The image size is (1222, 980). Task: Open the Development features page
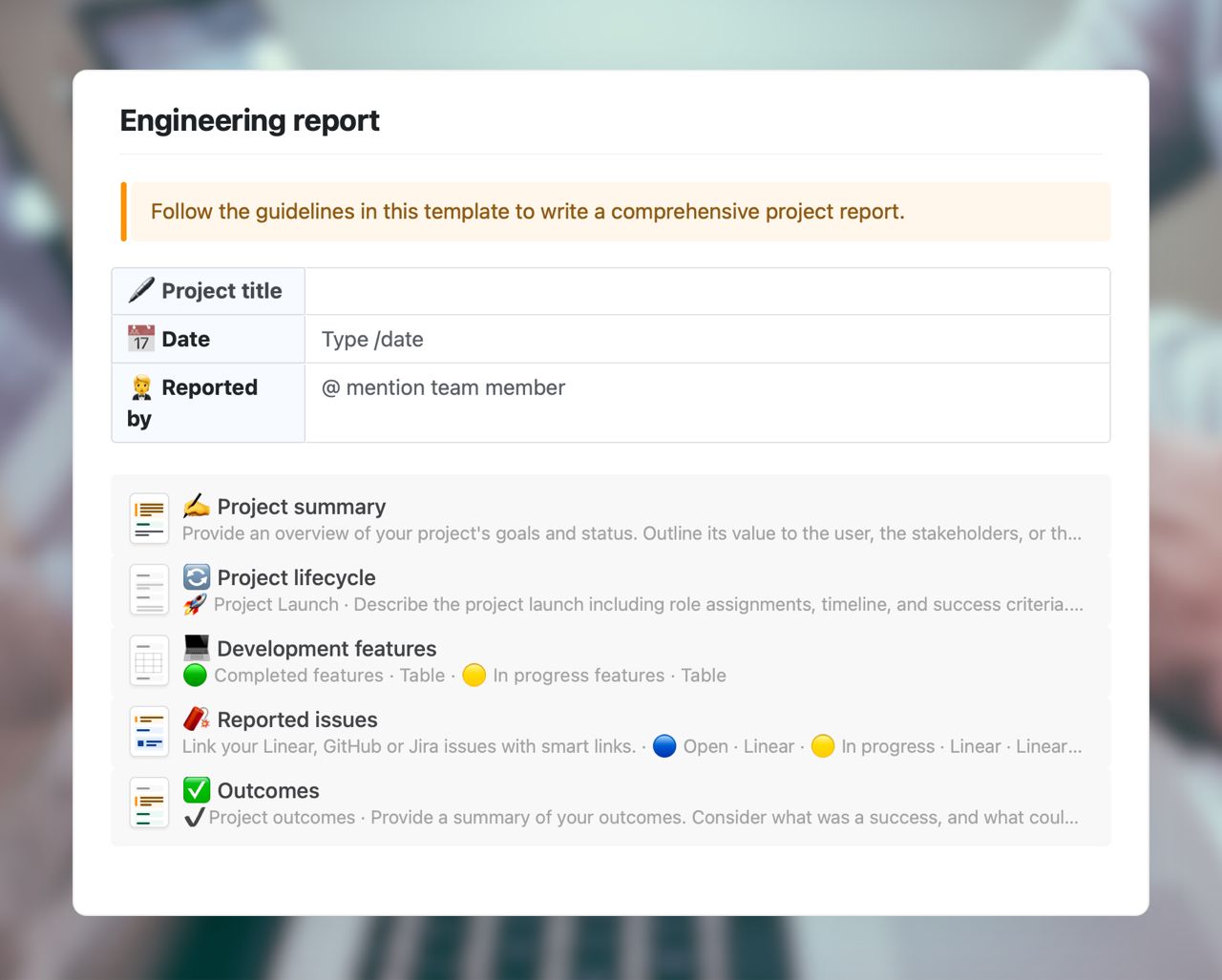(x=327, y=647)
